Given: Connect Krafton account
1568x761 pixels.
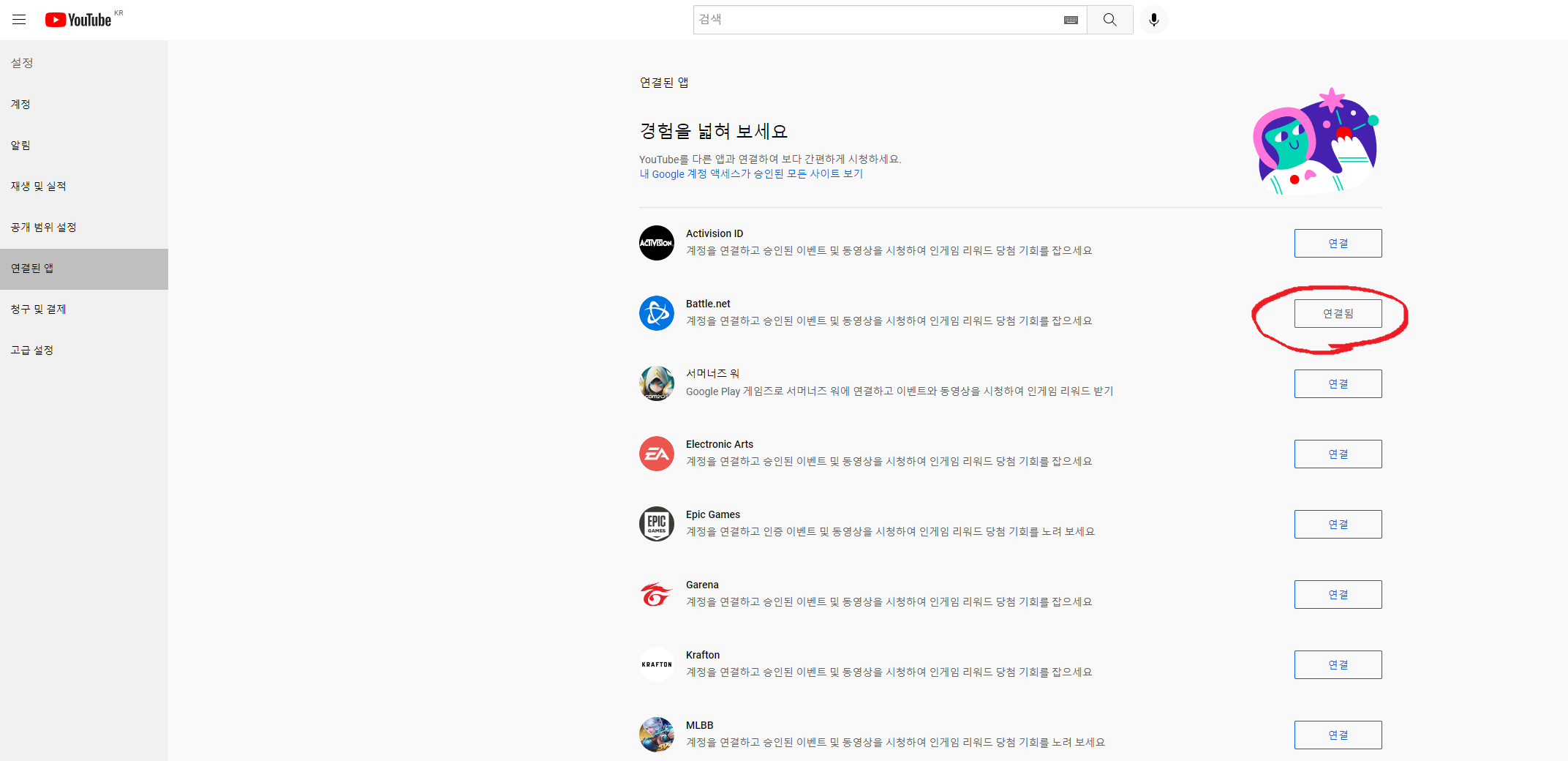Looking at the screenshot, I should click(x=1338, y=664).
